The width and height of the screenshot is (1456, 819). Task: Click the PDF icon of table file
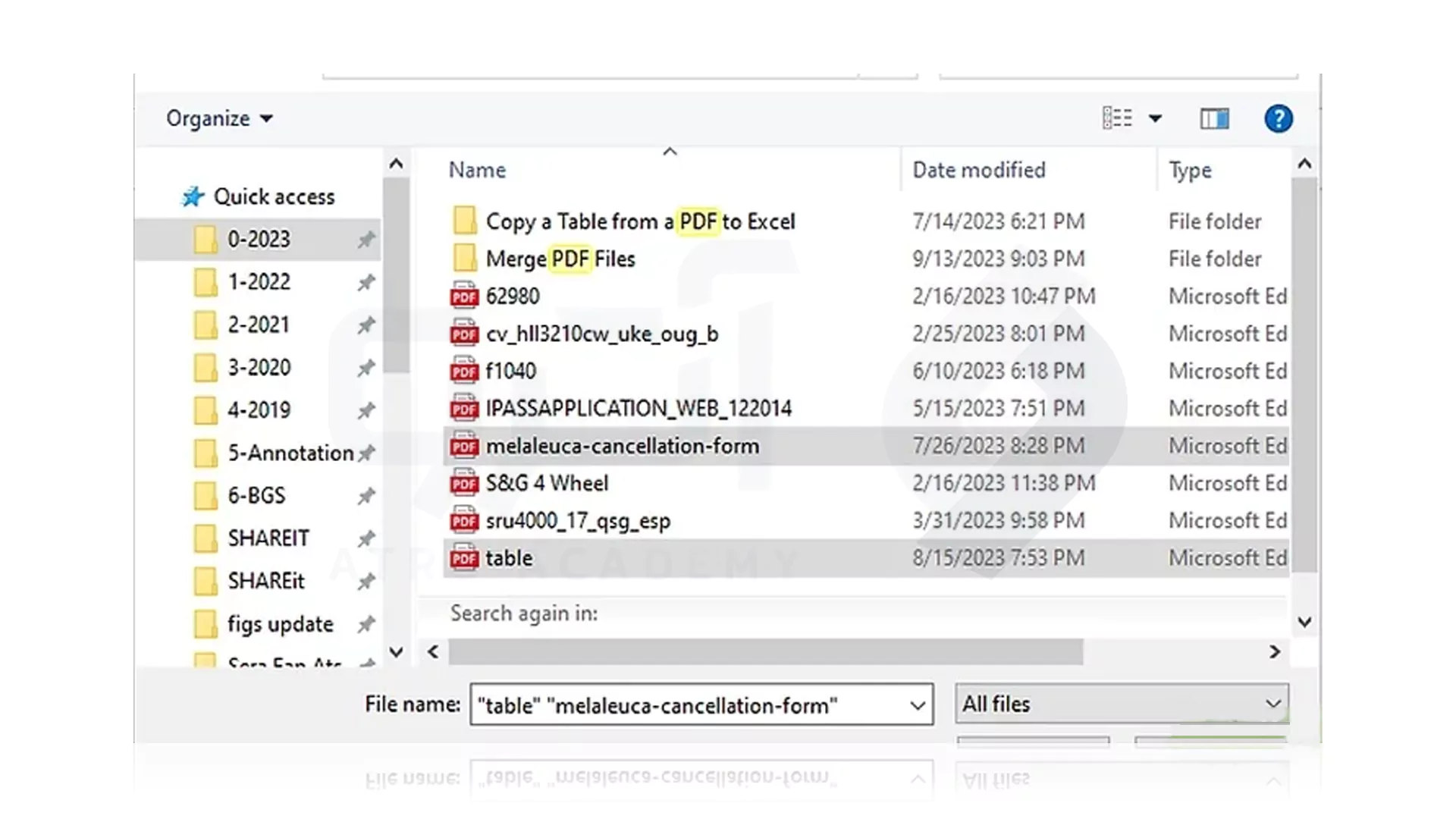pyautogui.click(x=464, y=558)
